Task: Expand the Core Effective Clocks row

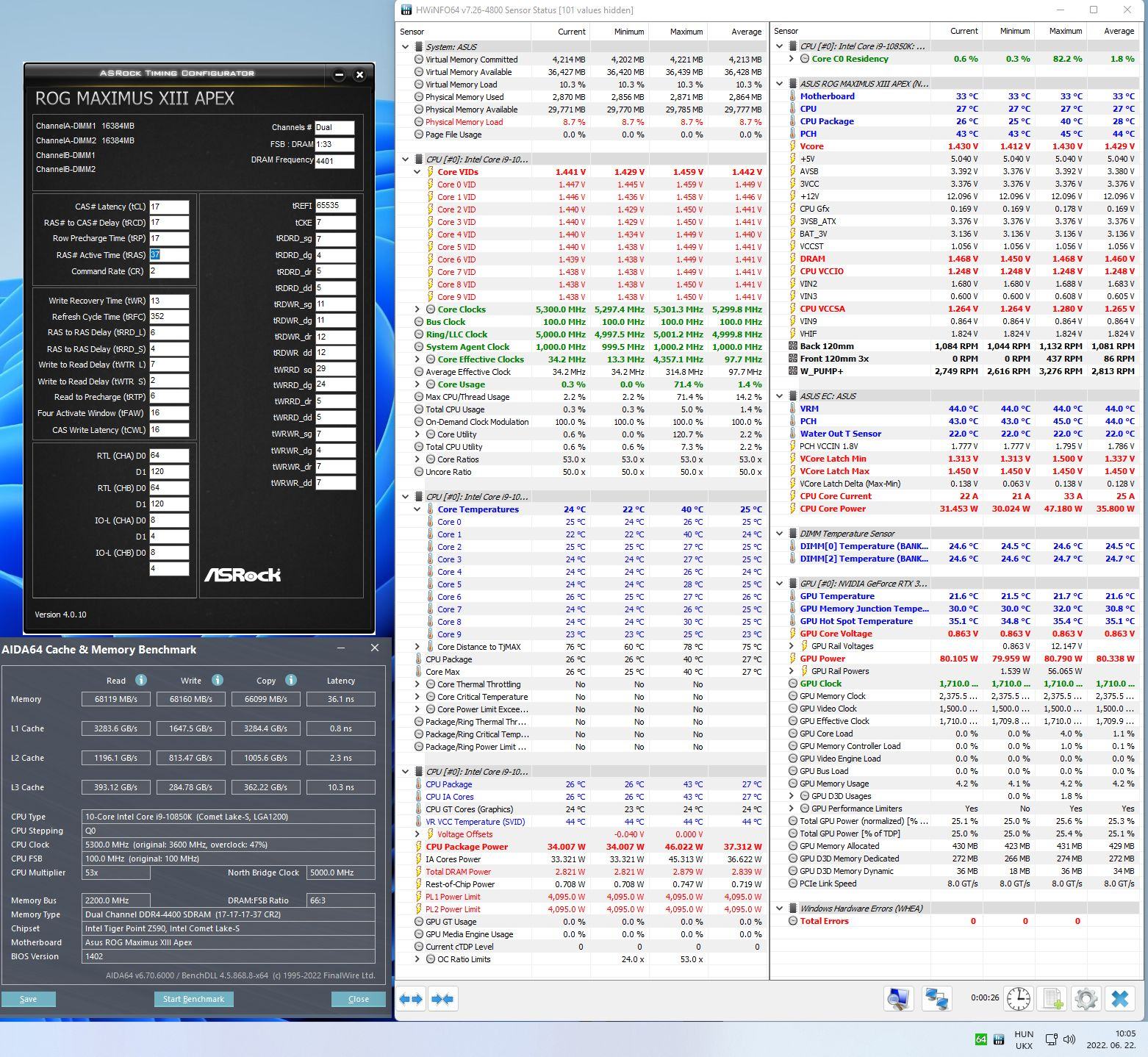Action: coord(417,359)
